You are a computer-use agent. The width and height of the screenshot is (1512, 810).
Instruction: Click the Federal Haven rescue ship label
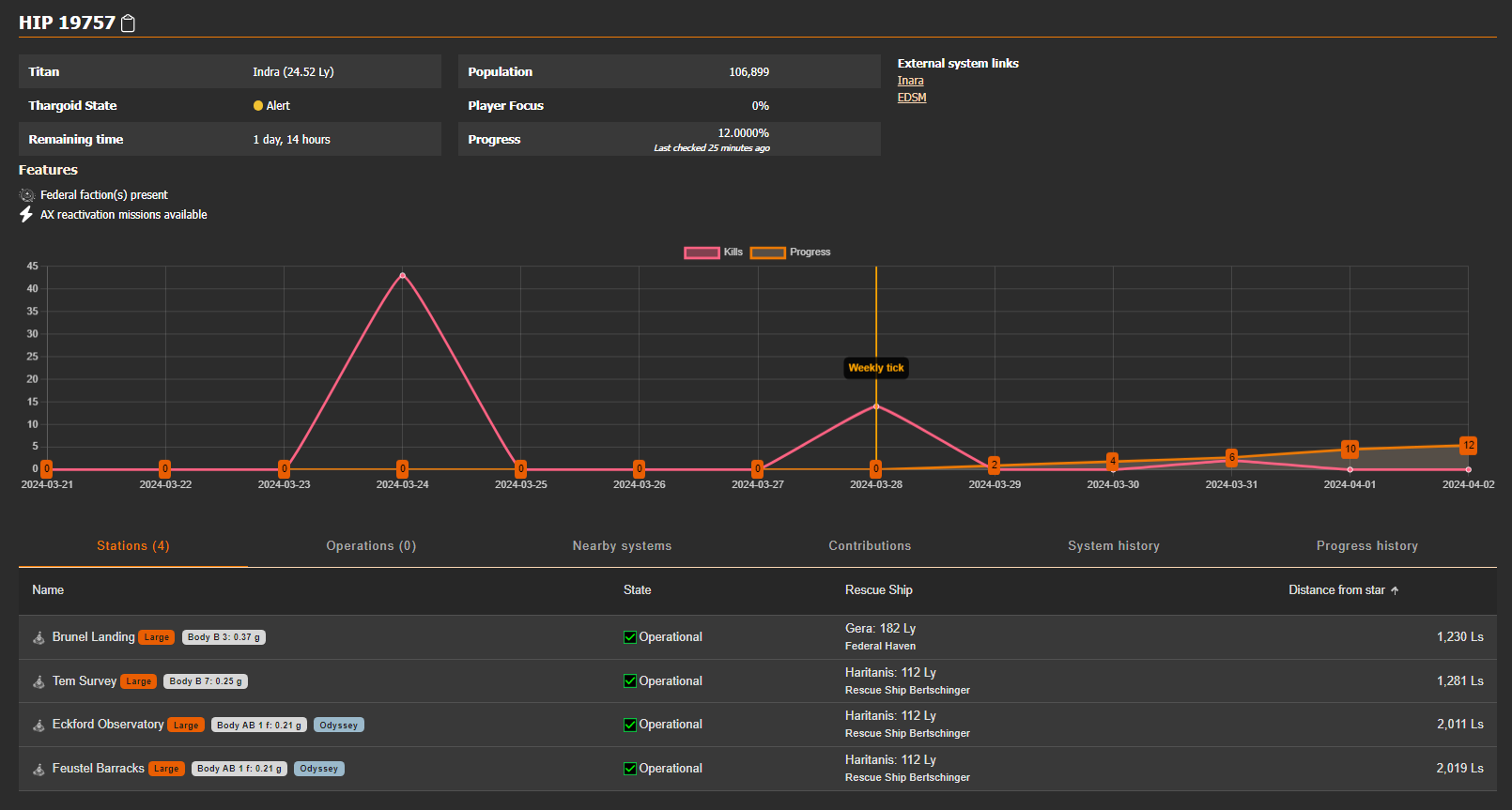tap(880, 647)
